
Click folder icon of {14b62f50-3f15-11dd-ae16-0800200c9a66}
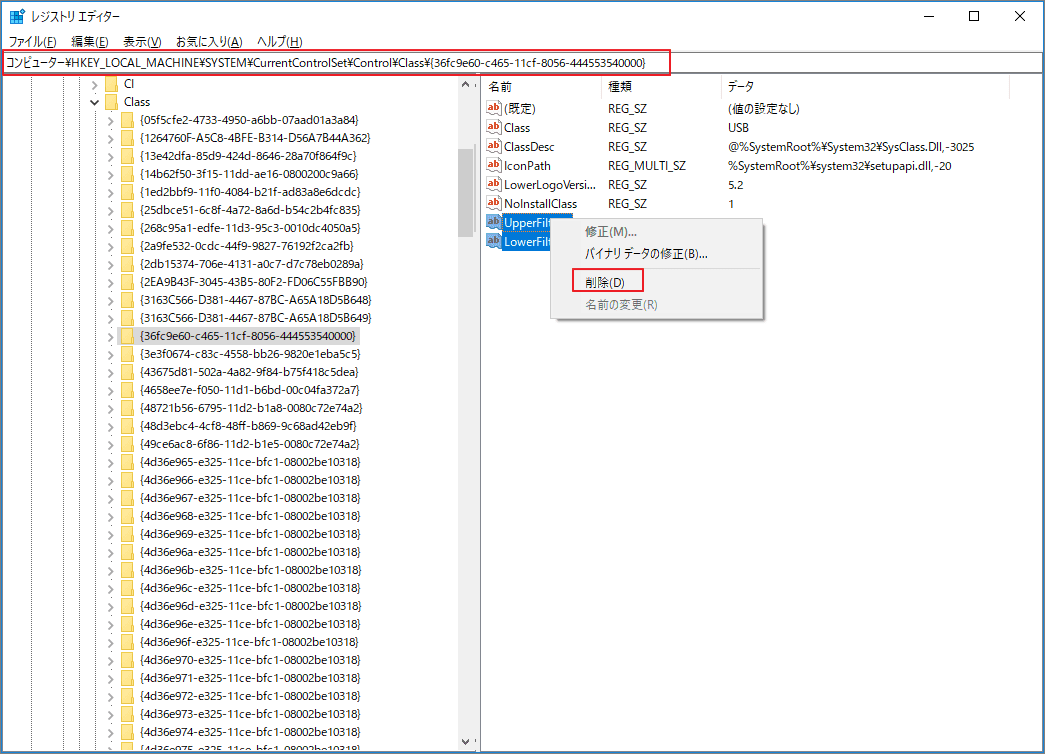pyautogui.click(x=127, y=174)
